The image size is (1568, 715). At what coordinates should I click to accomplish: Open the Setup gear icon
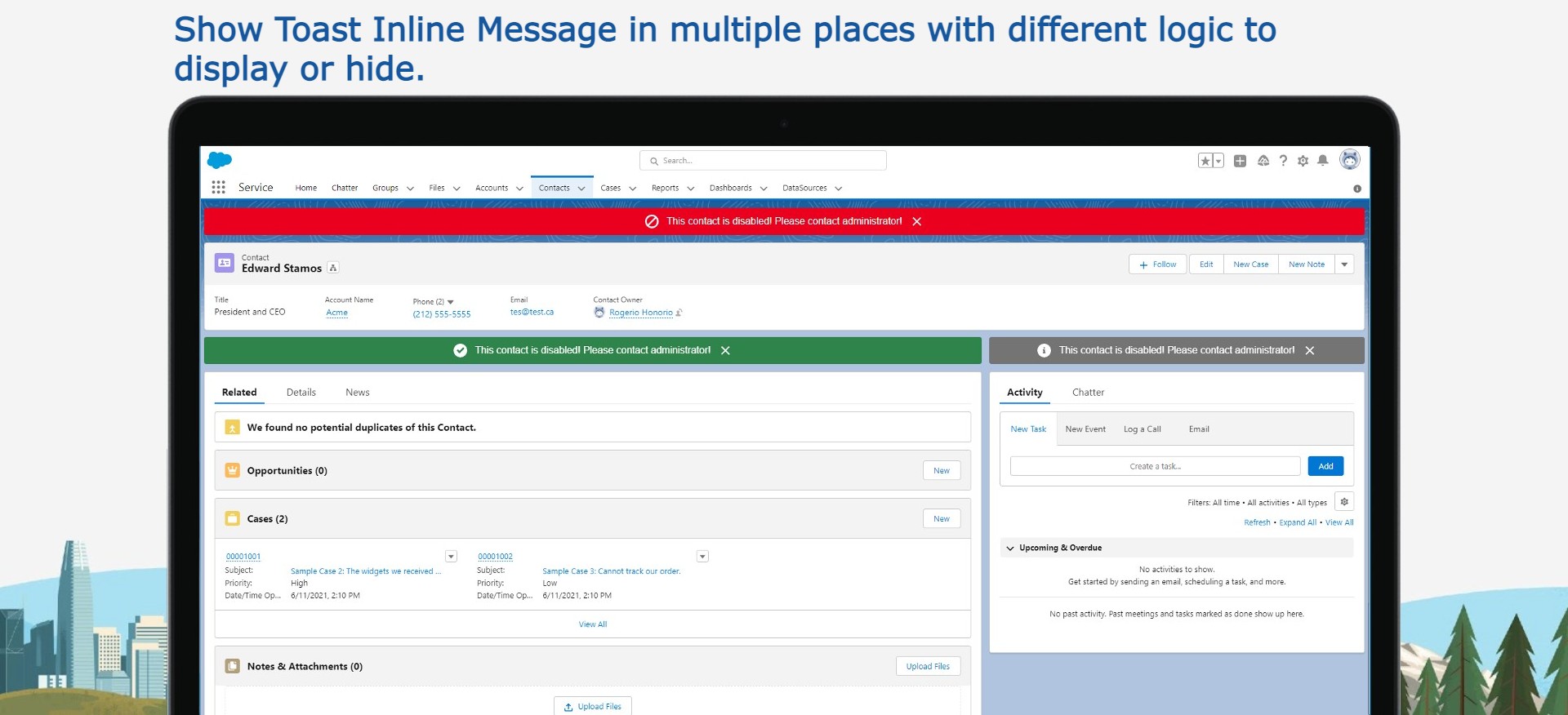click(1303, 161)
